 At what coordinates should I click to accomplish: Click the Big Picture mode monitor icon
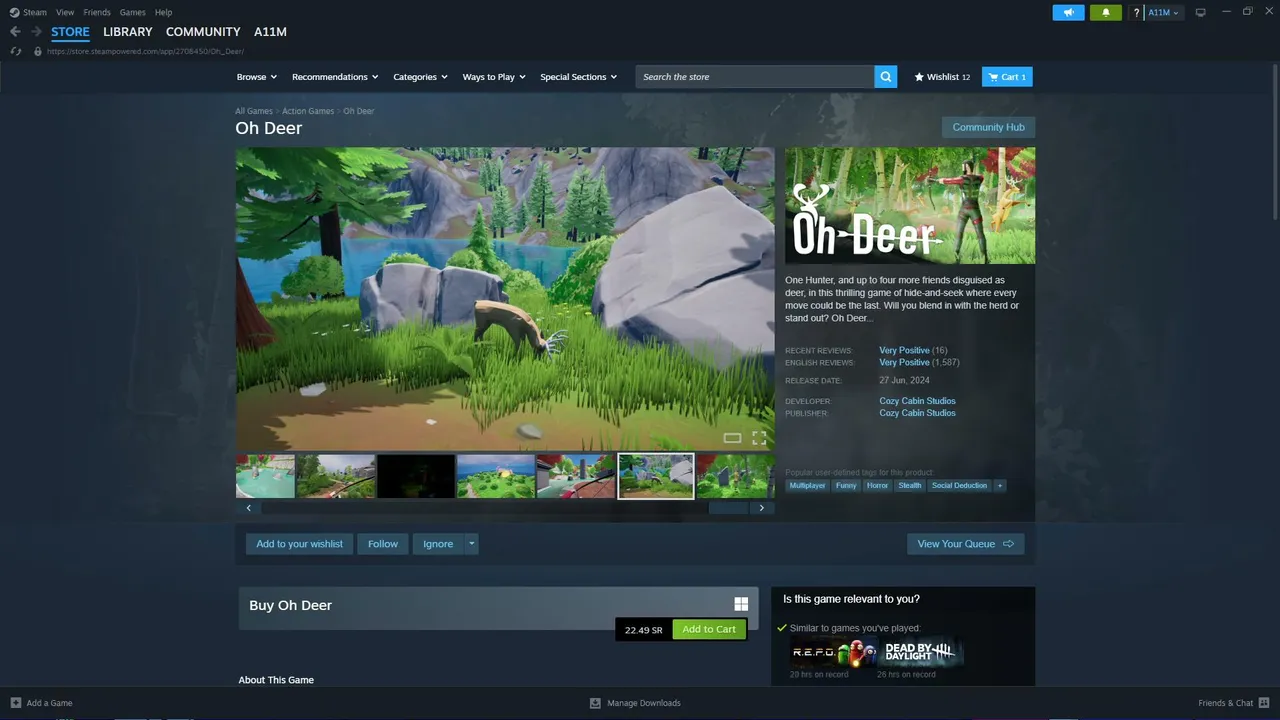pyautogui.click(x=1201, y=12)
